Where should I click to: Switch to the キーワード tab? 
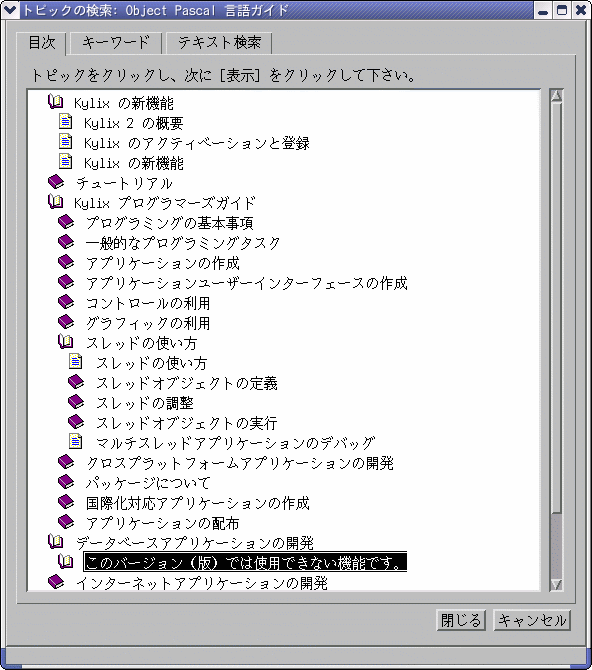(115, 43)
